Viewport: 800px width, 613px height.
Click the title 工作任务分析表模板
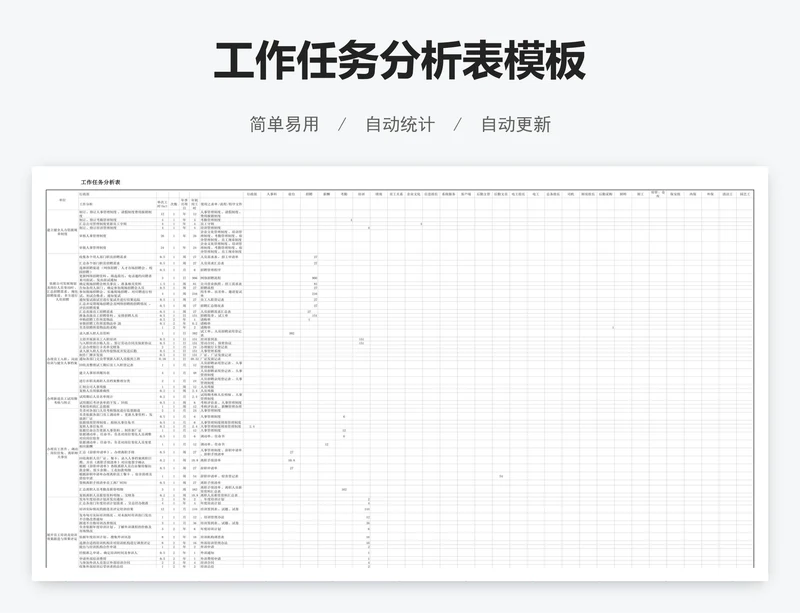click(x=399, y=60)
